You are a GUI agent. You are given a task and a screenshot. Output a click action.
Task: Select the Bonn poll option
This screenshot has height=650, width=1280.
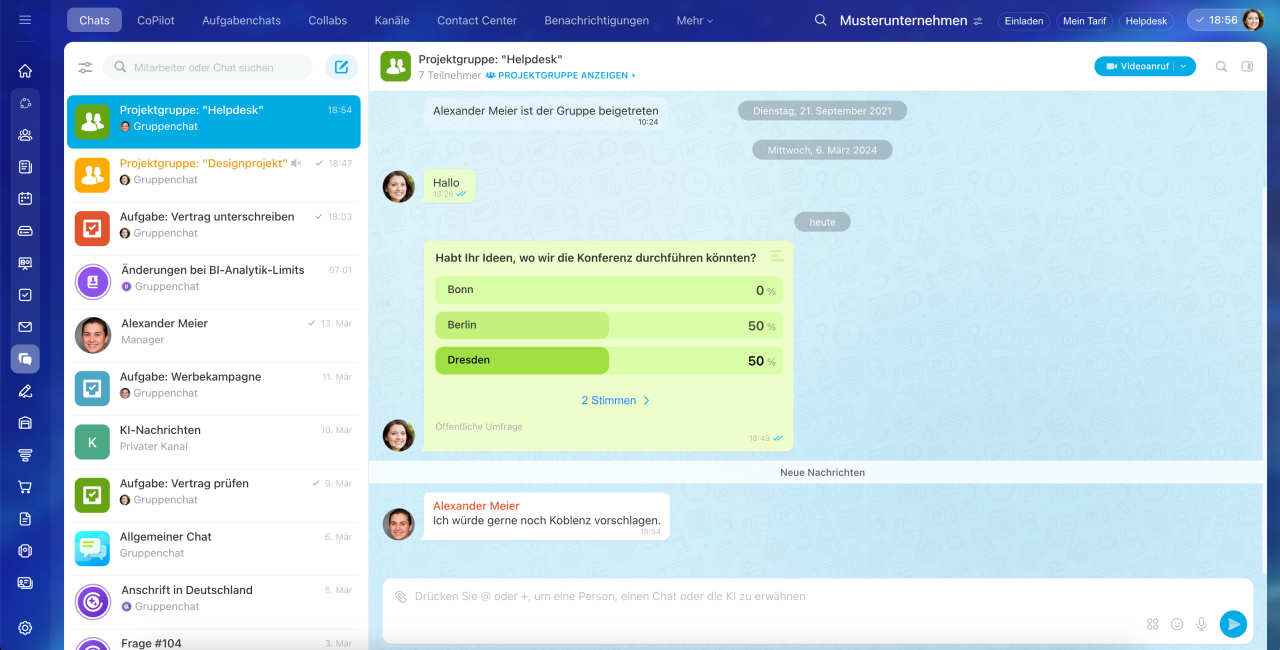tap(608, 290)
